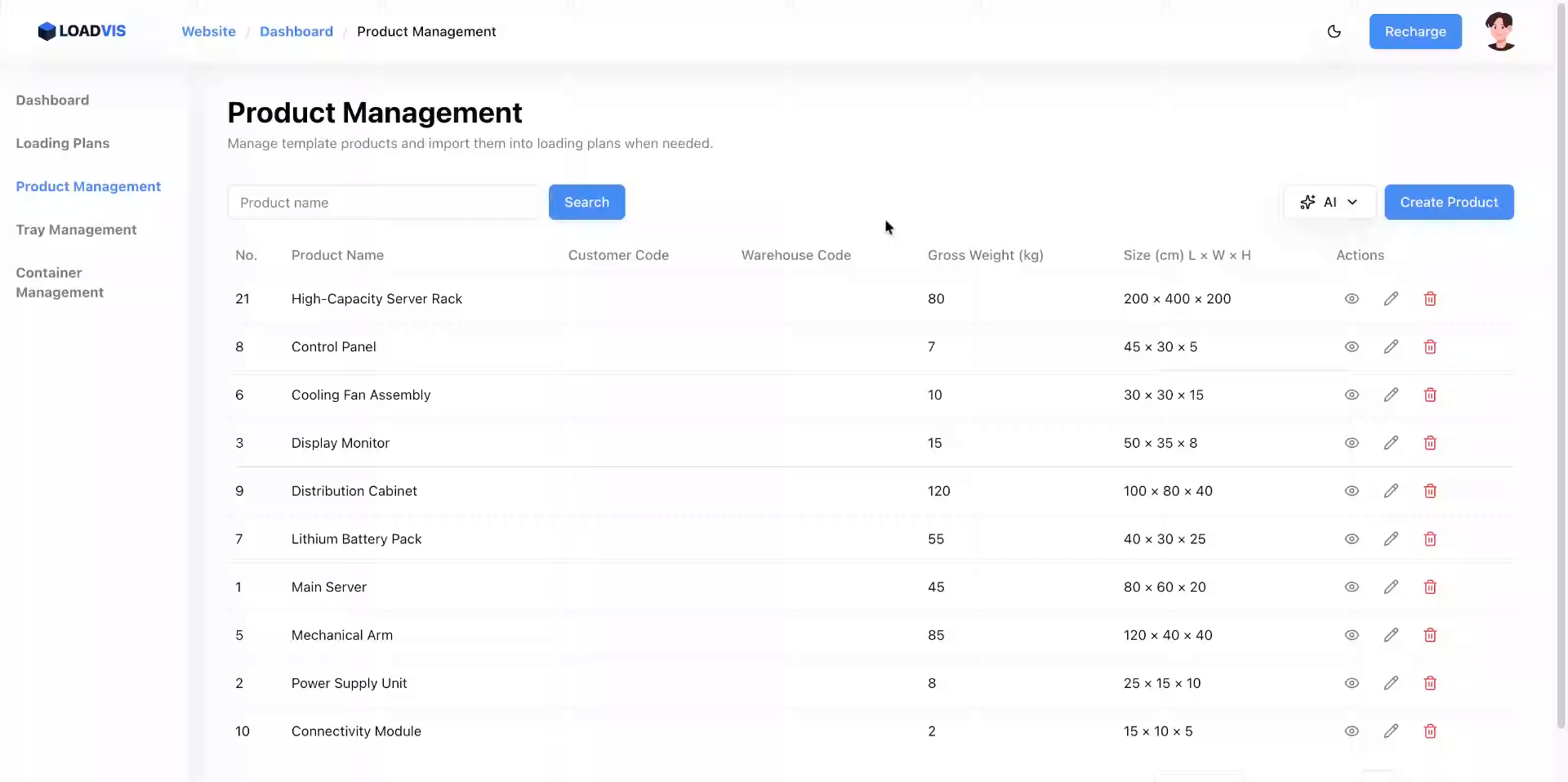View Main Server details via eye icon

1352,588
